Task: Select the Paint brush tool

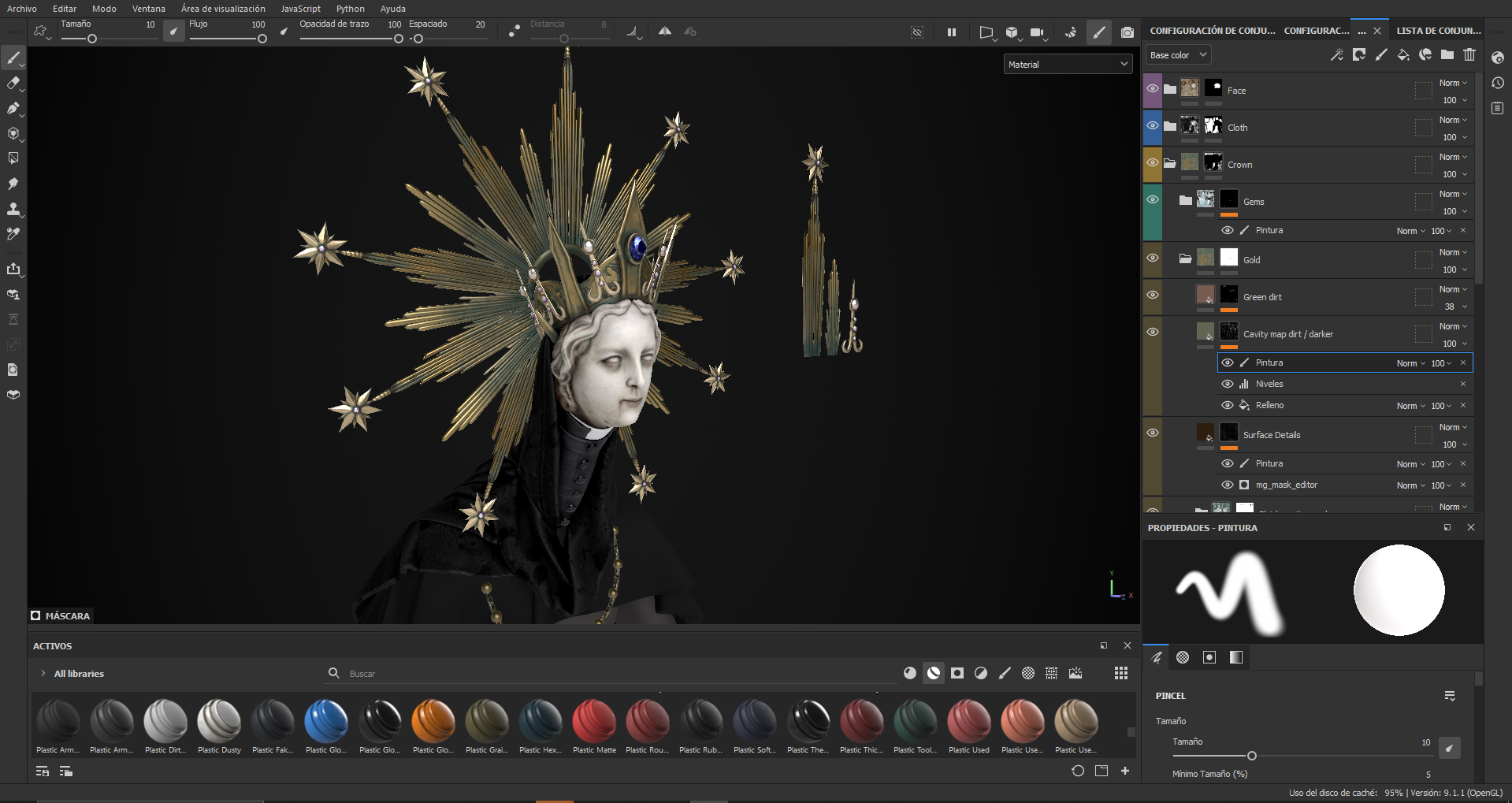Action: 14,58
